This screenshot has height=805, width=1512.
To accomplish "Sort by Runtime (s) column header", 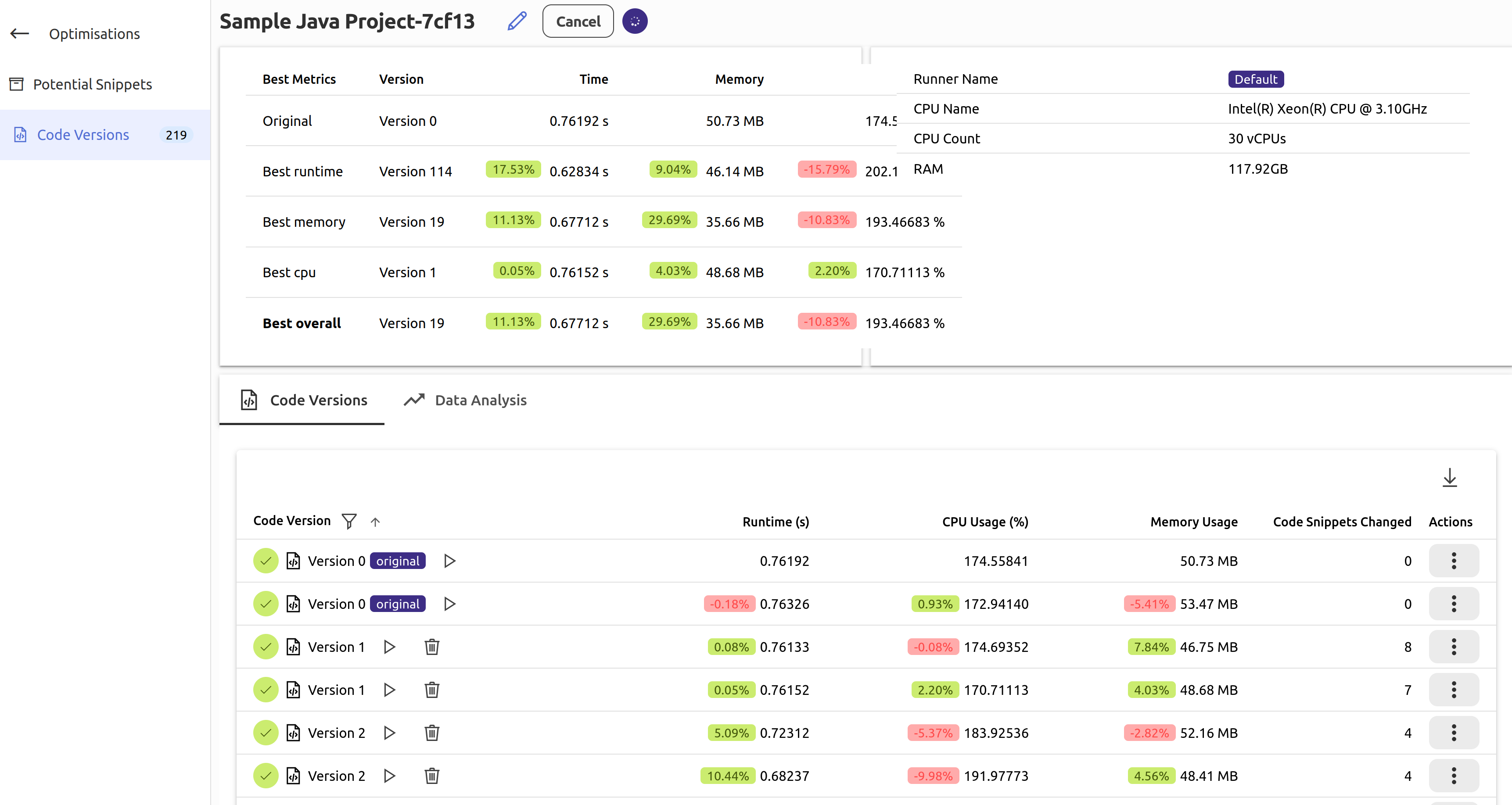I will [776, 522].
